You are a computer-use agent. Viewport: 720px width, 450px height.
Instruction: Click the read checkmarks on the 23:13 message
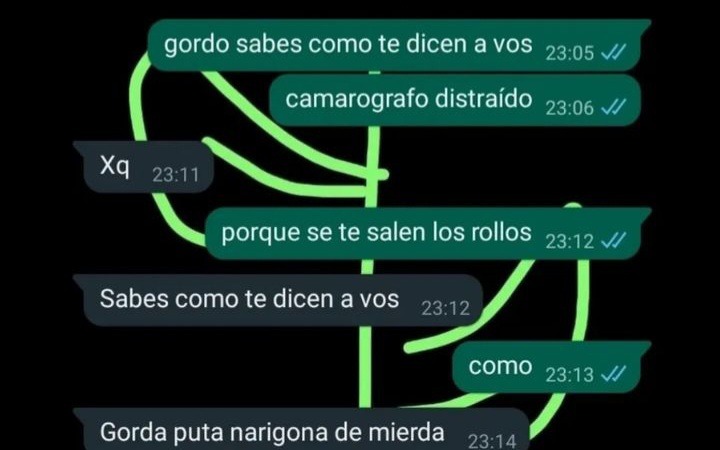click(613, 374)
